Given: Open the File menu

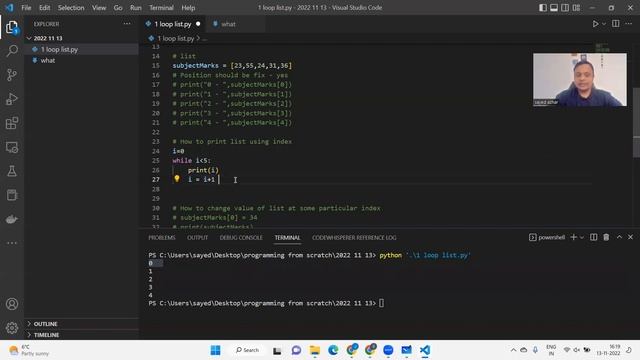Looking at the screenshot, I should 26,8.
